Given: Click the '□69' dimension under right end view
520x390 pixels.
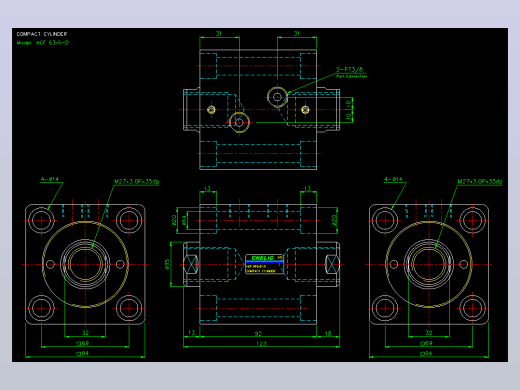Looking at the screenshot, I should 426,343.
